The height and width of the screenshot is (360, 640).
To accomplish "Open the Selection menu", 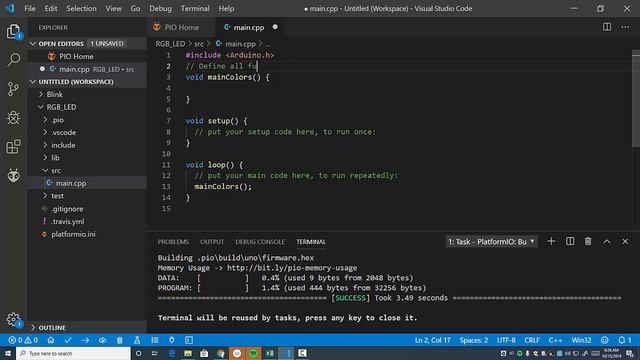I will coord(81,8).
